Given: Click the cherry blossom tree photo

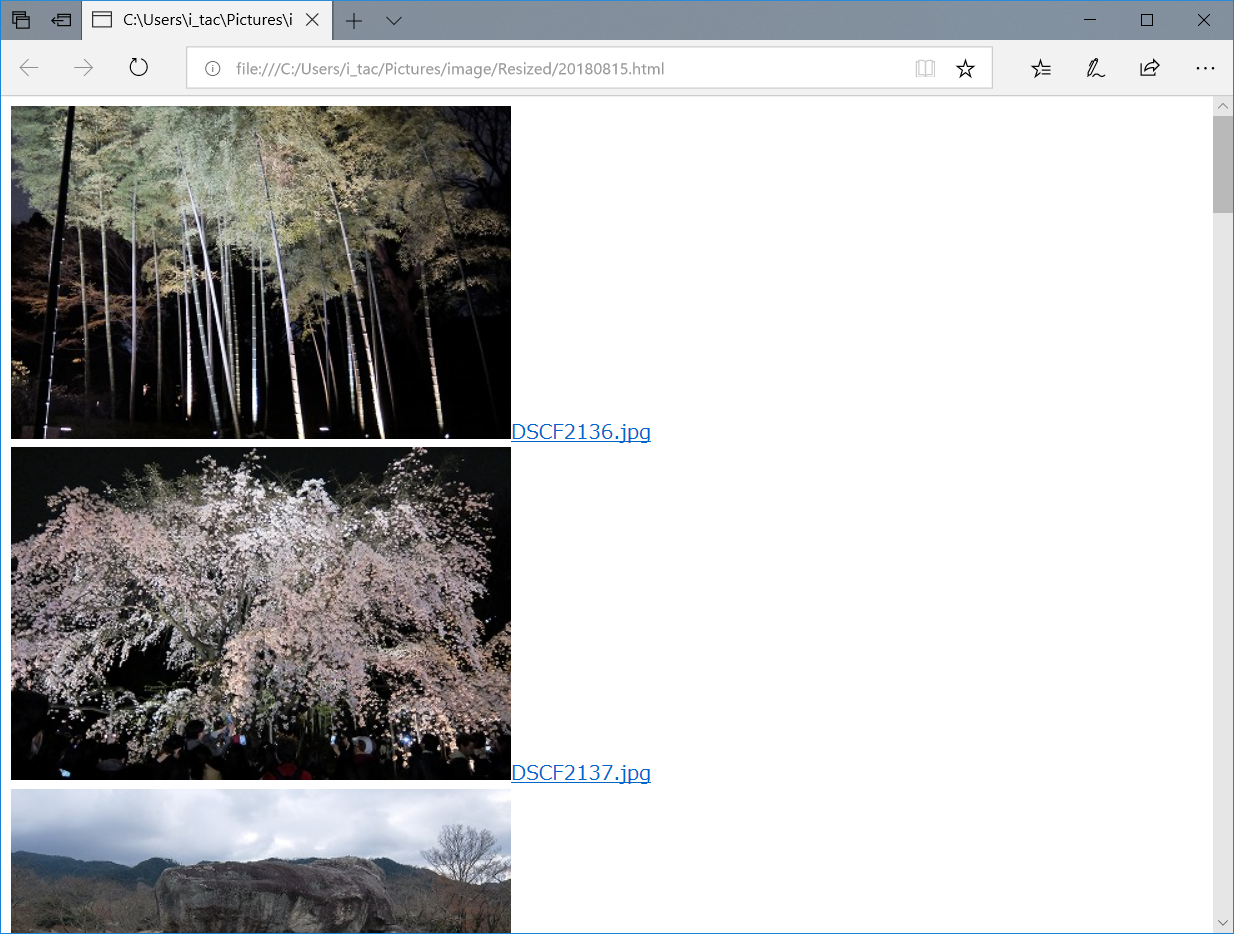Looking at the screenshot, I should (x=260, y=613).
